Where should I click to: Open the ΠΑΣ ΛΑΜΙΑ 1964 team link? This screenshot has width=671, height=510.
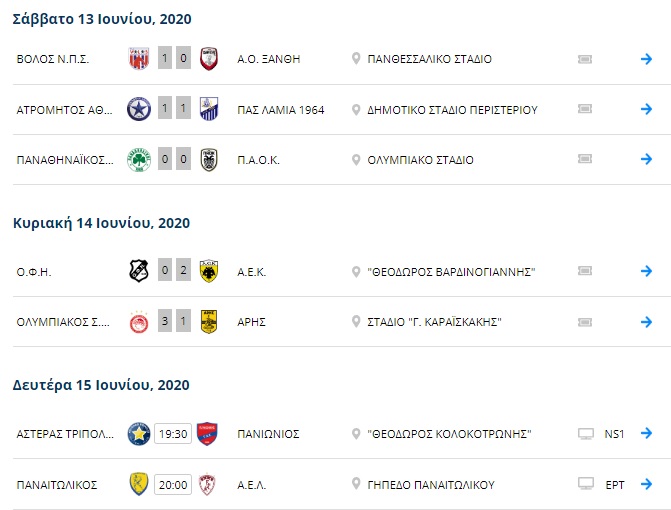(281, 110)
